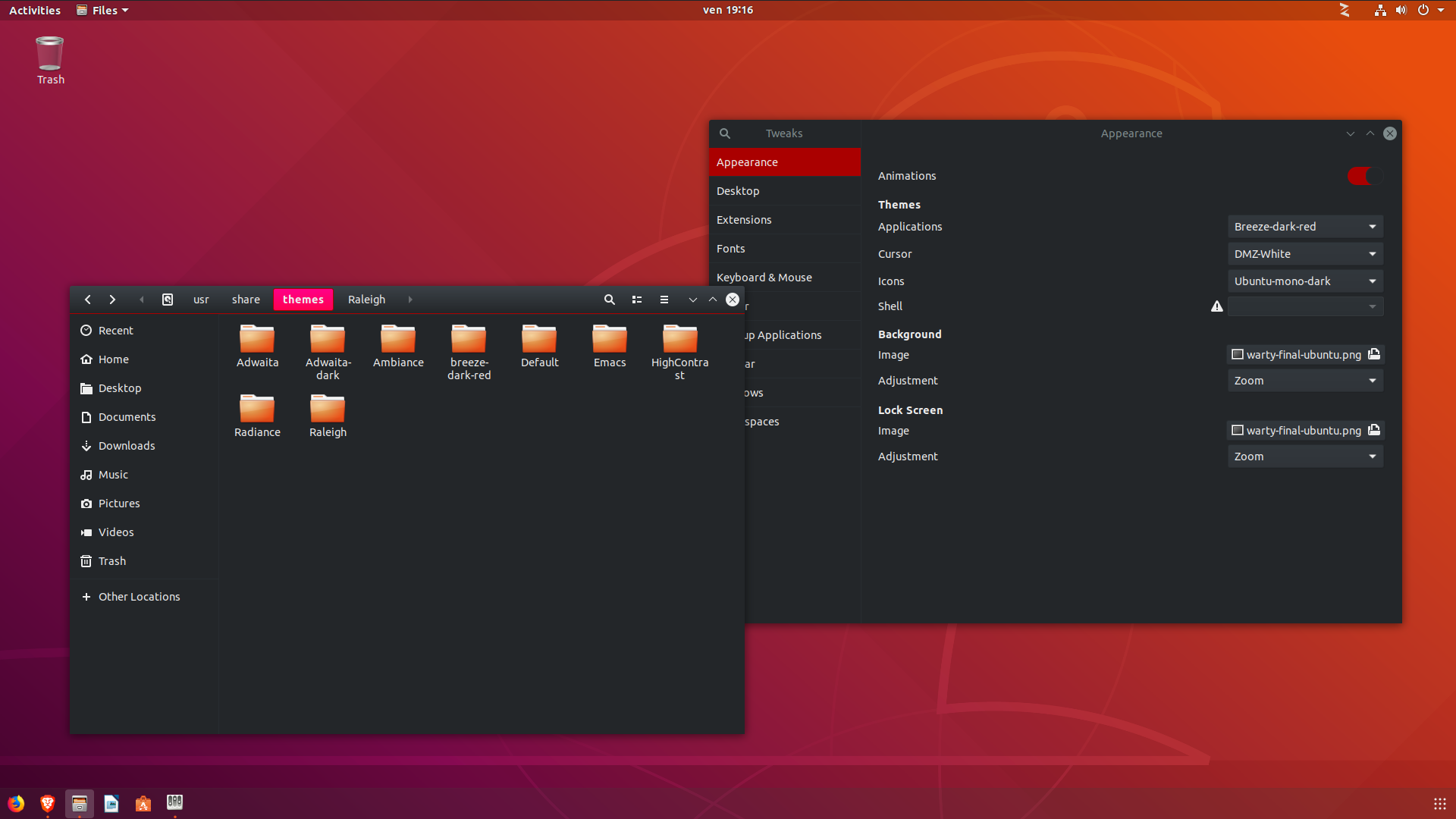1456x819 pixels.
Task: Open Videos in Files sidebar
Action: [x=144, y=532]
